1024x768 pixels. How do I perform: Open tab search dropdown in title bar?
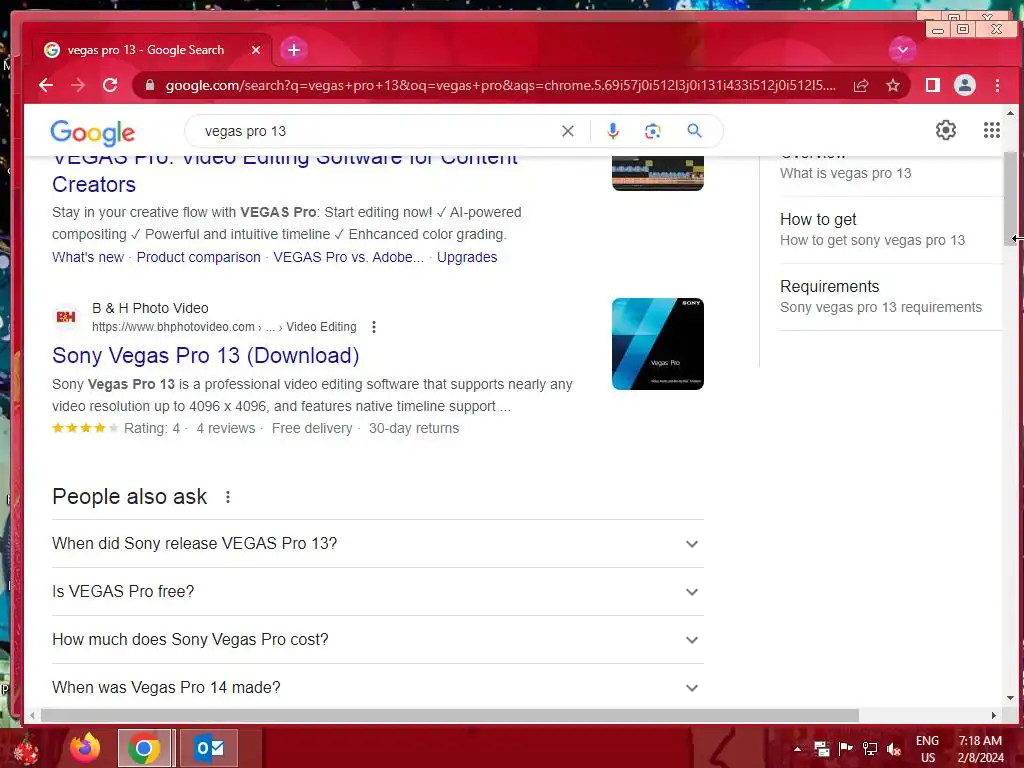(x=903, y=50)
